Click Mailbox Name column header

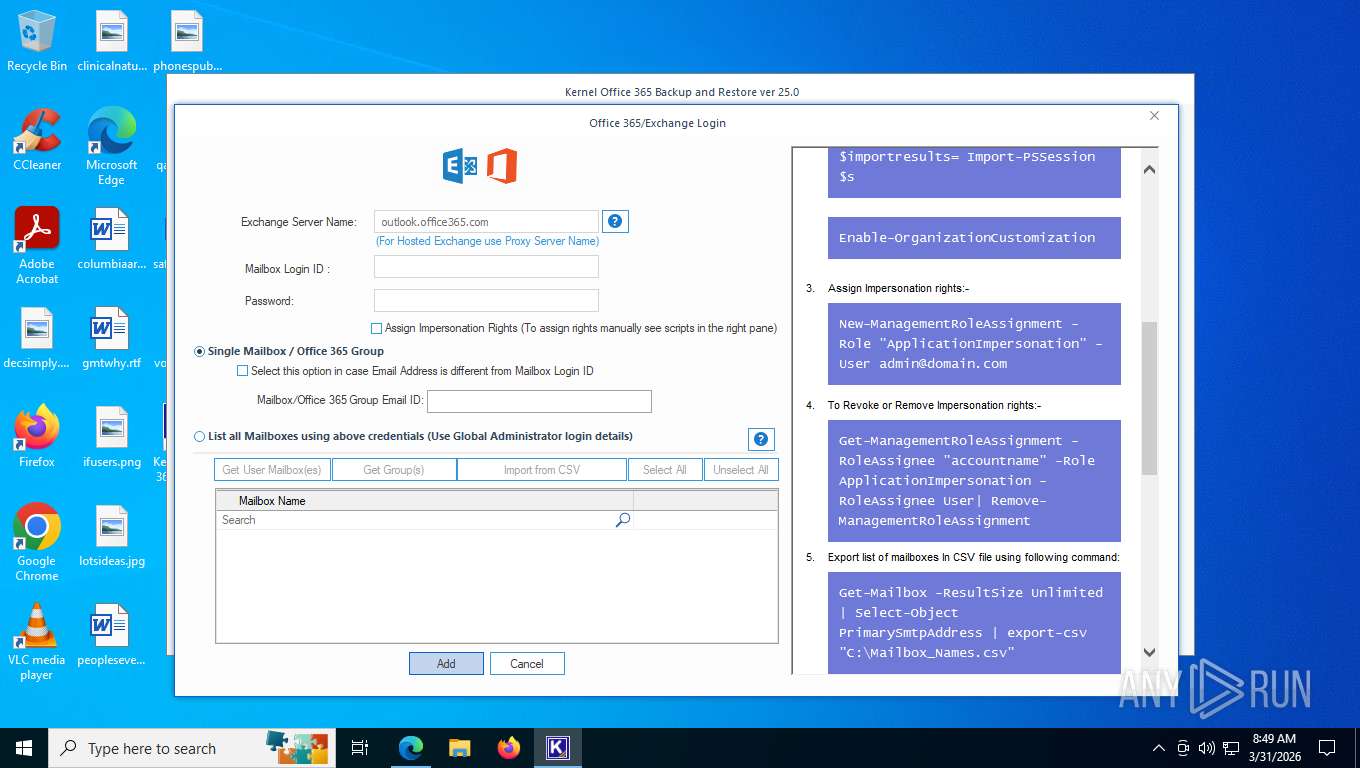coord(424,500)
